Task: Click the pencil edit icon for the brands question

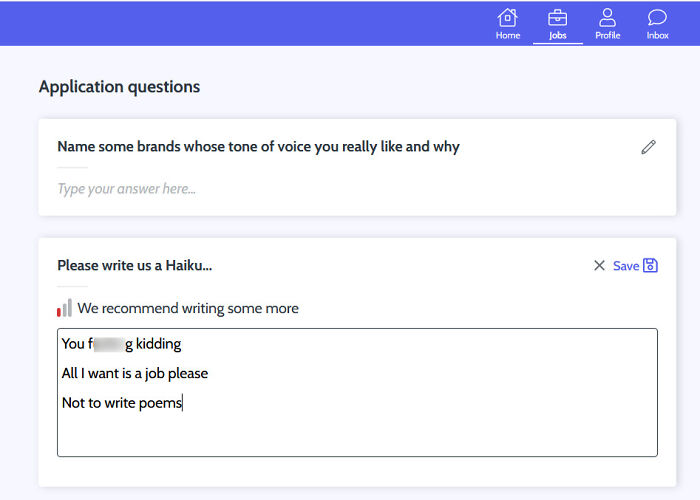Action: point(649,147)
